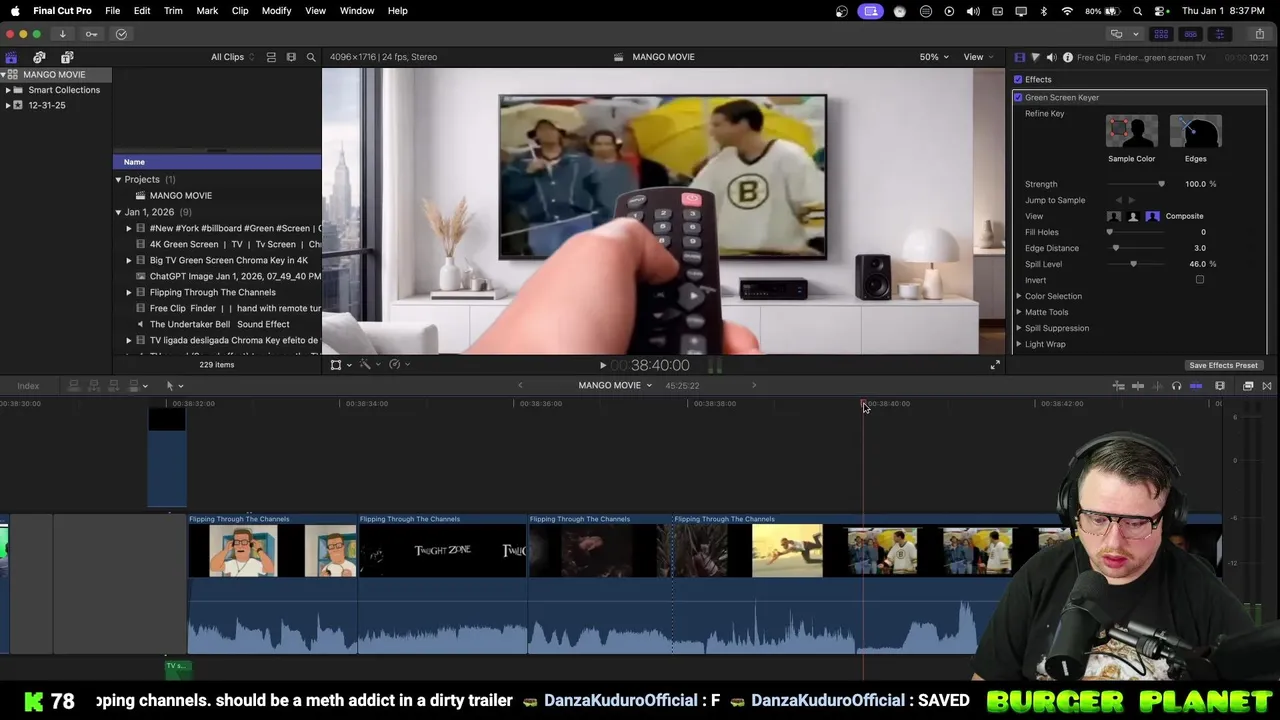The image size is (1280, 720).
Task: Show titles and generators sidebar icon
Action: (x=67, y=57)
